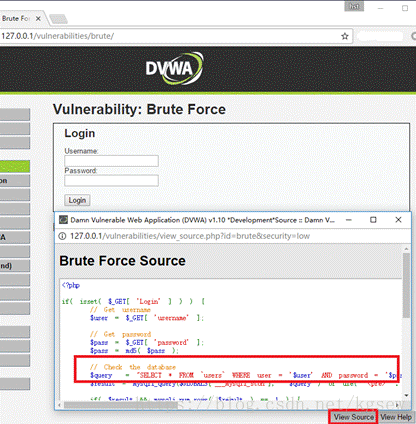
Task: Click the 'Vulnerability: Brute Force' heading
Action: (x=139, y=109)
